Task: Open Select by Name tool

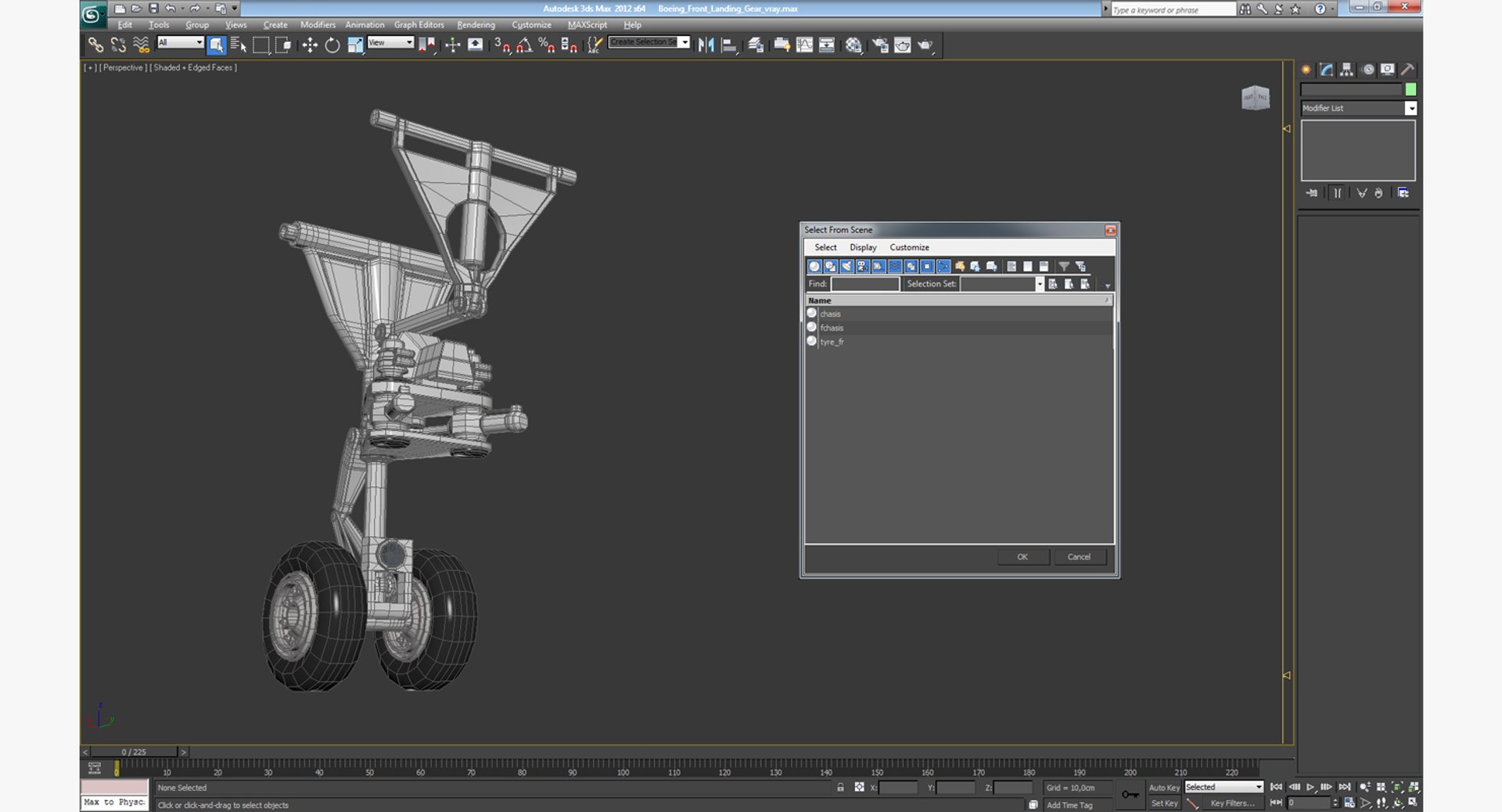Action: pos(239,45)
